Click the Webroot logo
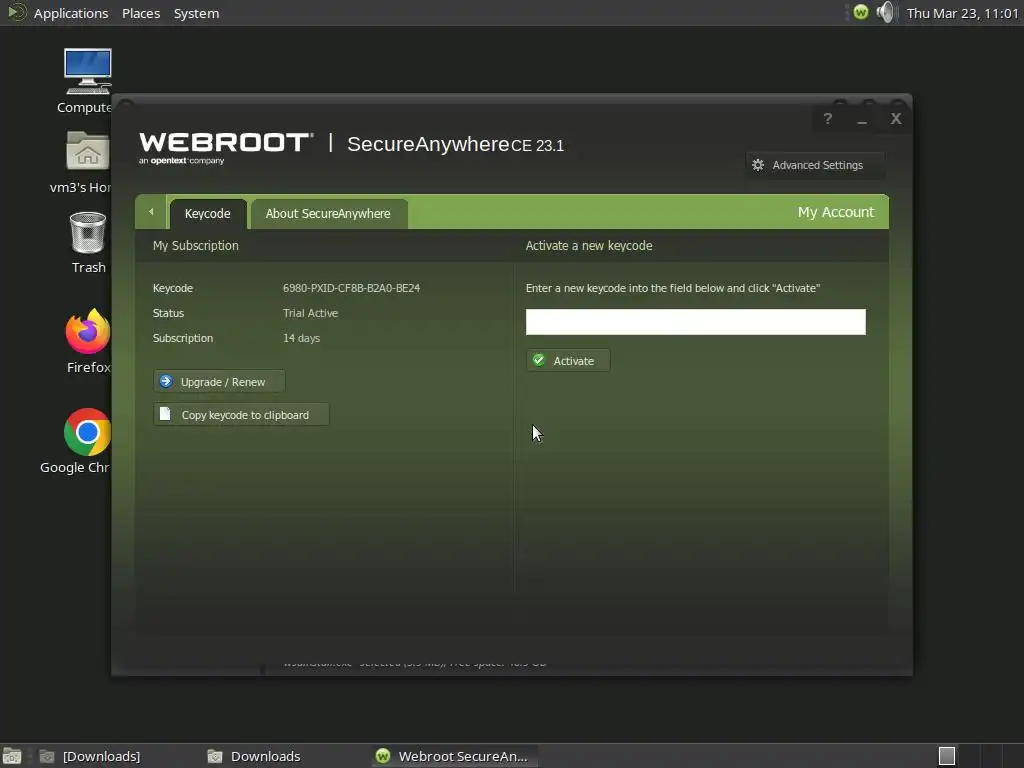The width and height of the screenshot is (1024, 768). coord(226,147)
